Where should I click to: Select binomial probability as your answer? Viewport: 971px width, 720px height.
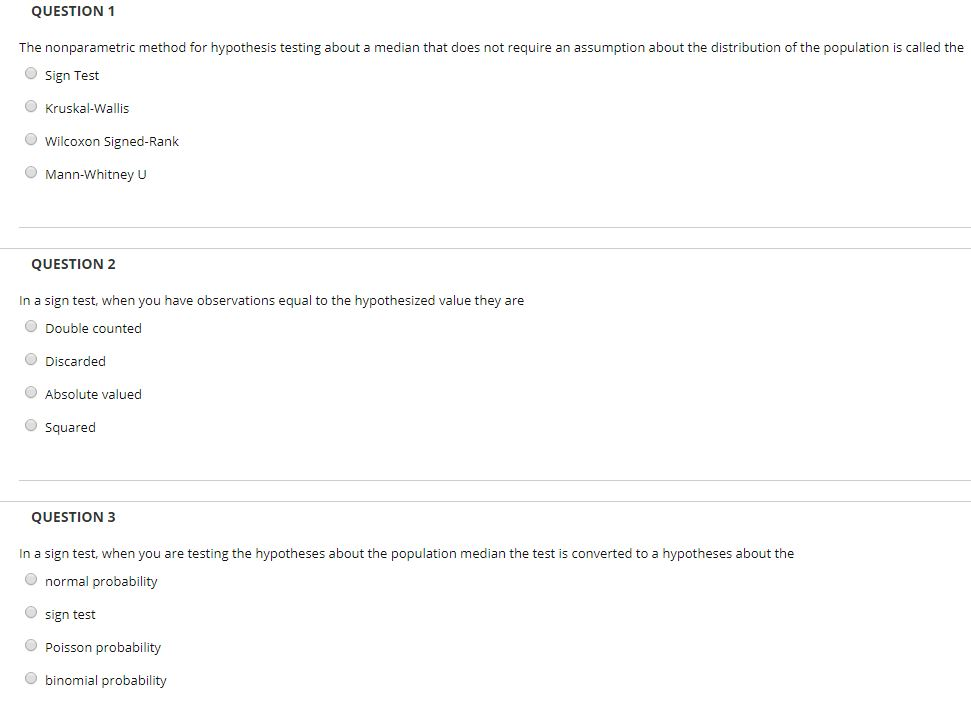[x=31, y=677]
